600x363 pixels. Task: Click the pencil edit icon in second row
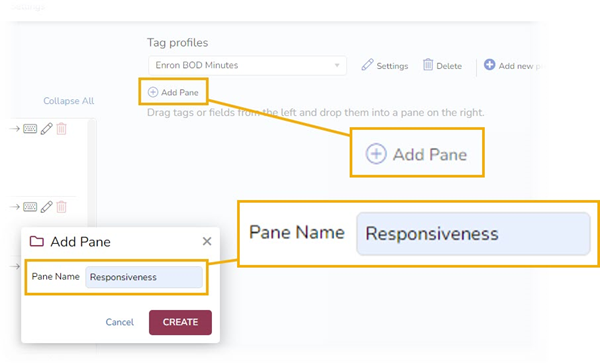[47, 207]
